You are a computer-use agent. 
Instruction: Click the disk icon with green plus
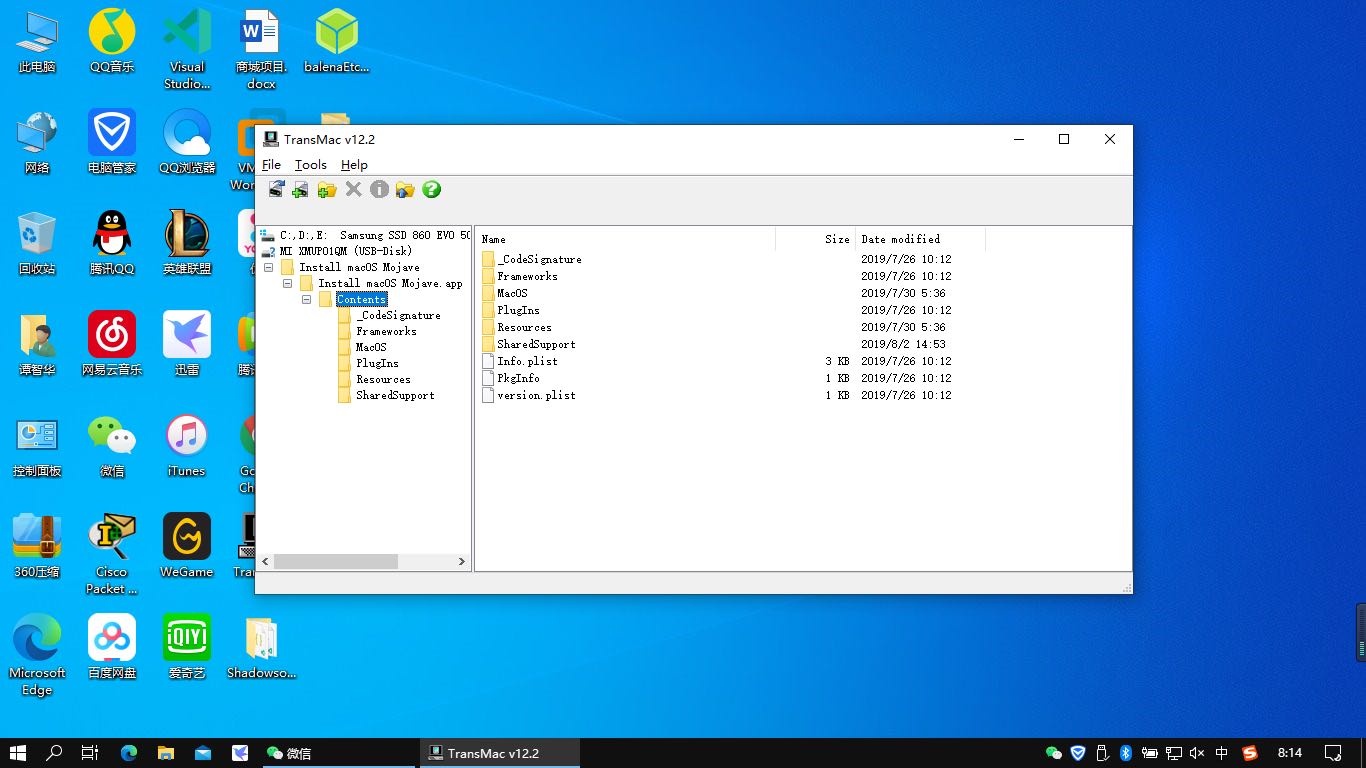tap(300, 190)
